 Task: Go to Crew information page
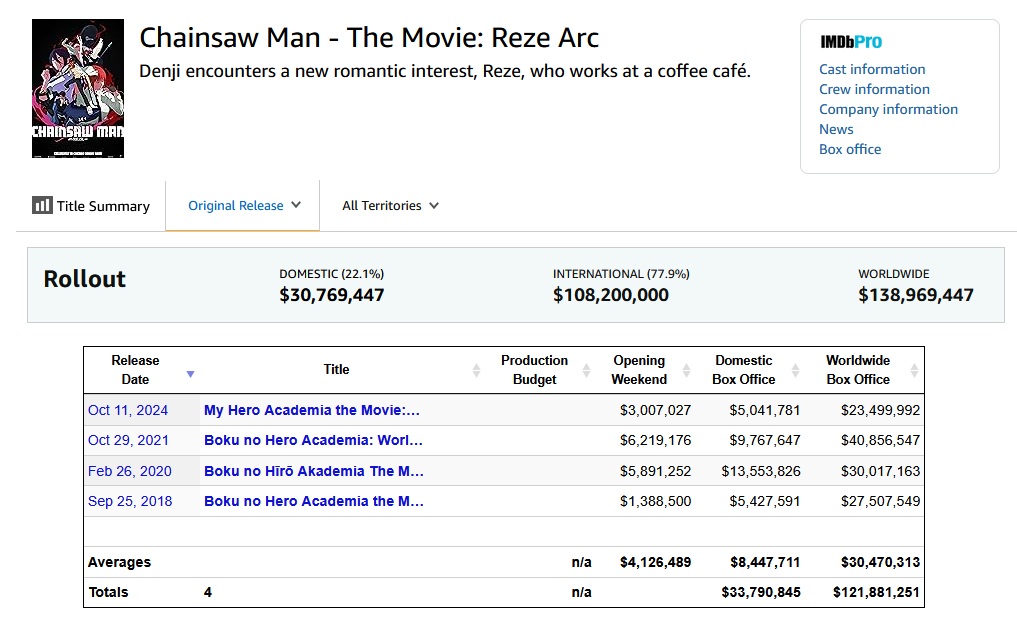(874, 89)
